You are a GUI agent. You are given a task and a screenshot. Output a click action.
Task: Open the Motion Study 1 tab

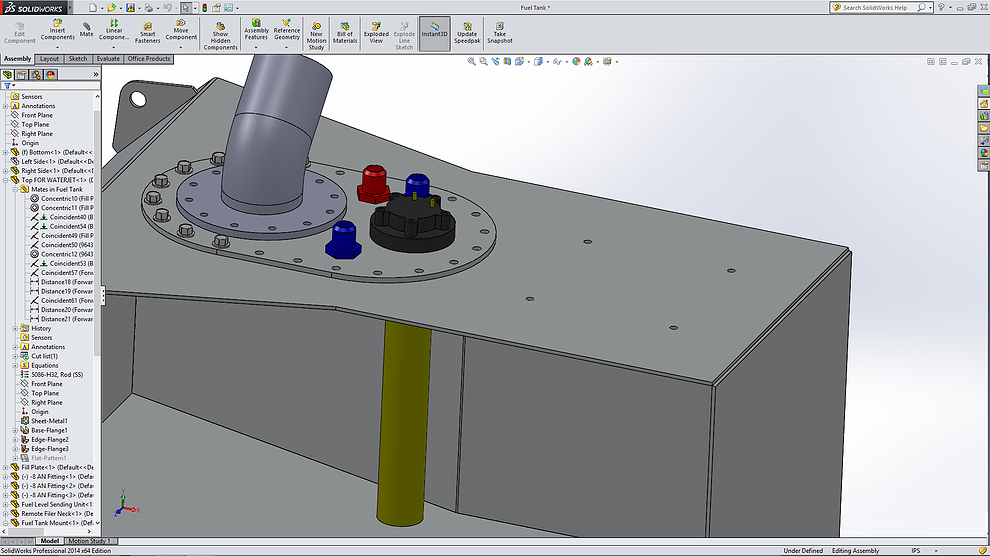[x=89, y=541]
